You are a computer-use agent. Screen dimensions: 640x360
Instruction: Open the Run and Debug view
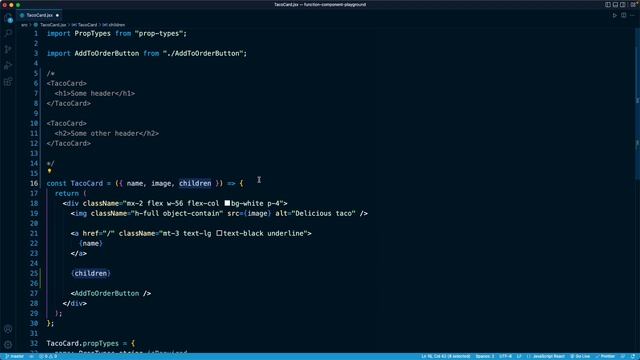tap(8, 65)
